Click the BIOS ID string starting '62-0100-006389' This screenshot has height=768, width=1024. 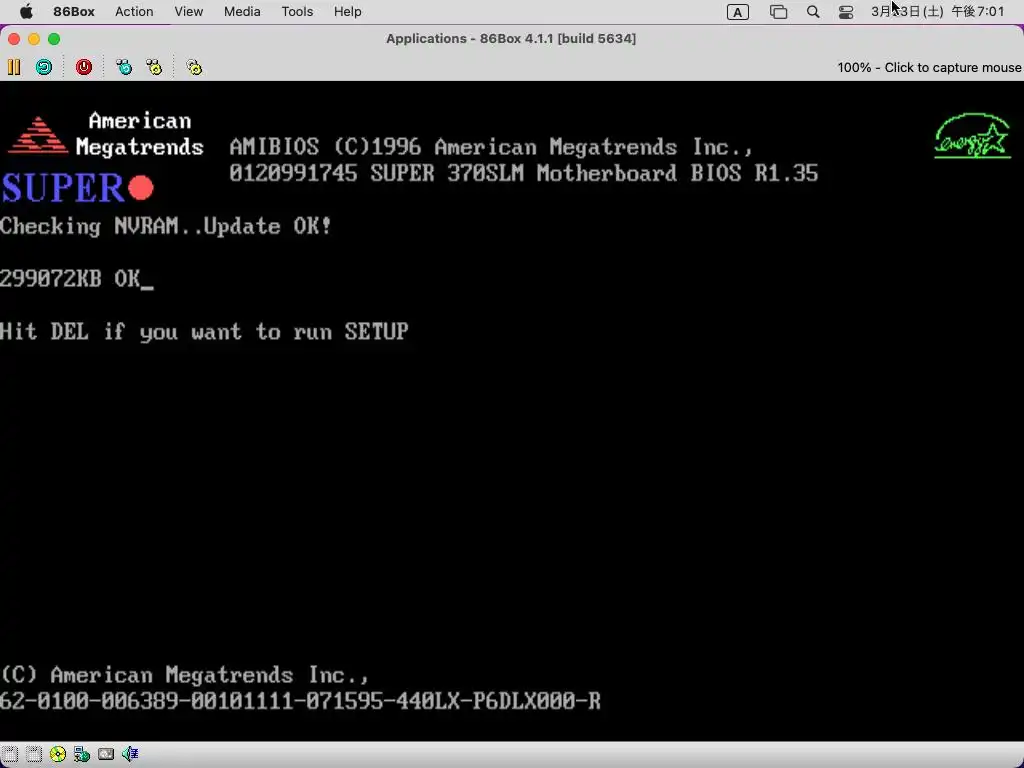300,701
